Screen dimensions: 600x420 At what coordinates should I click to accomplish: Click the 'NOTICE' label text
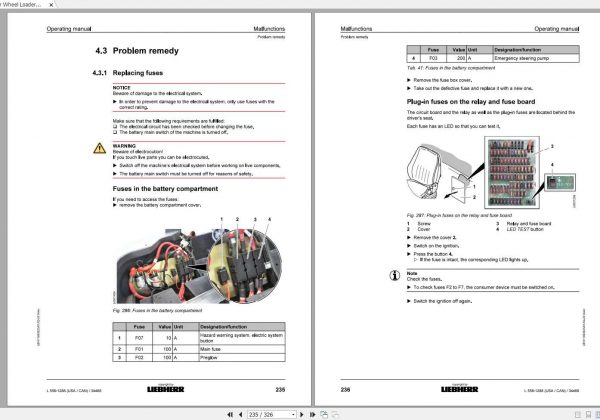click(x=121, y=88)
